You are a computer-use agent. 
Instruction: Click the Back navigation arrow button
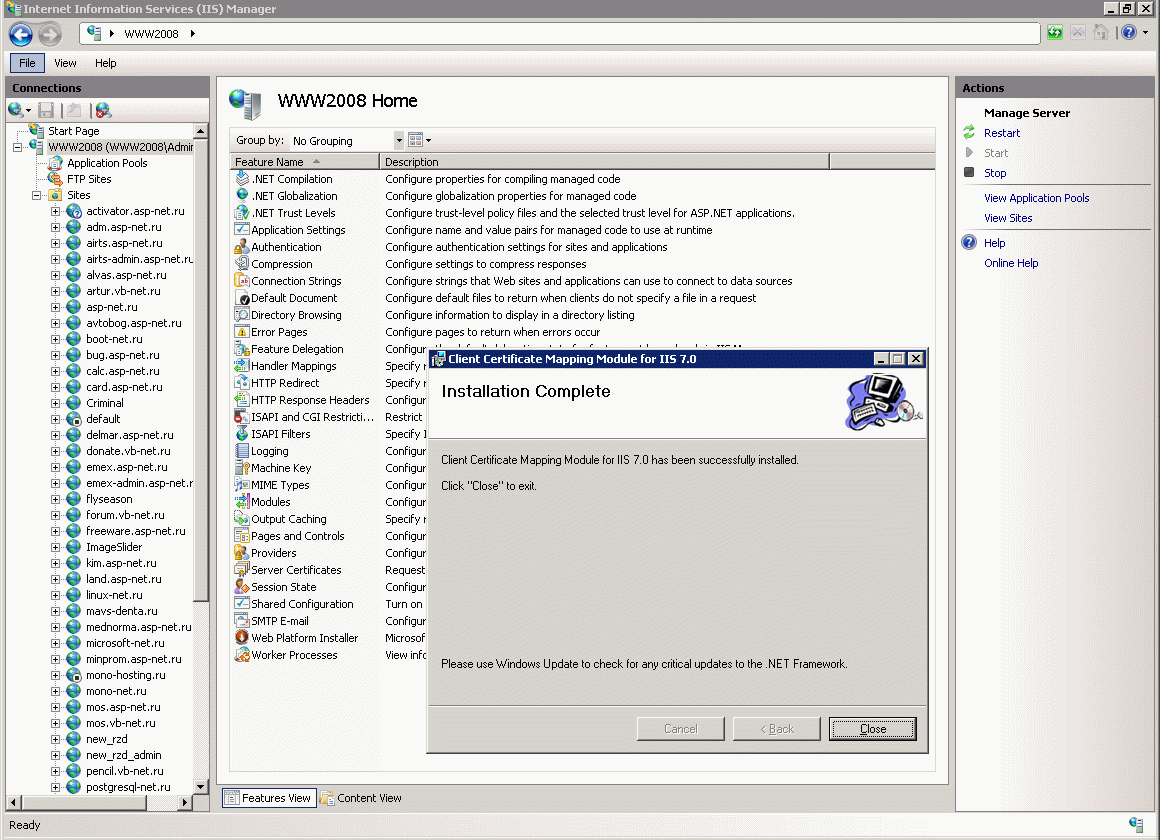(x=21, y=34)
